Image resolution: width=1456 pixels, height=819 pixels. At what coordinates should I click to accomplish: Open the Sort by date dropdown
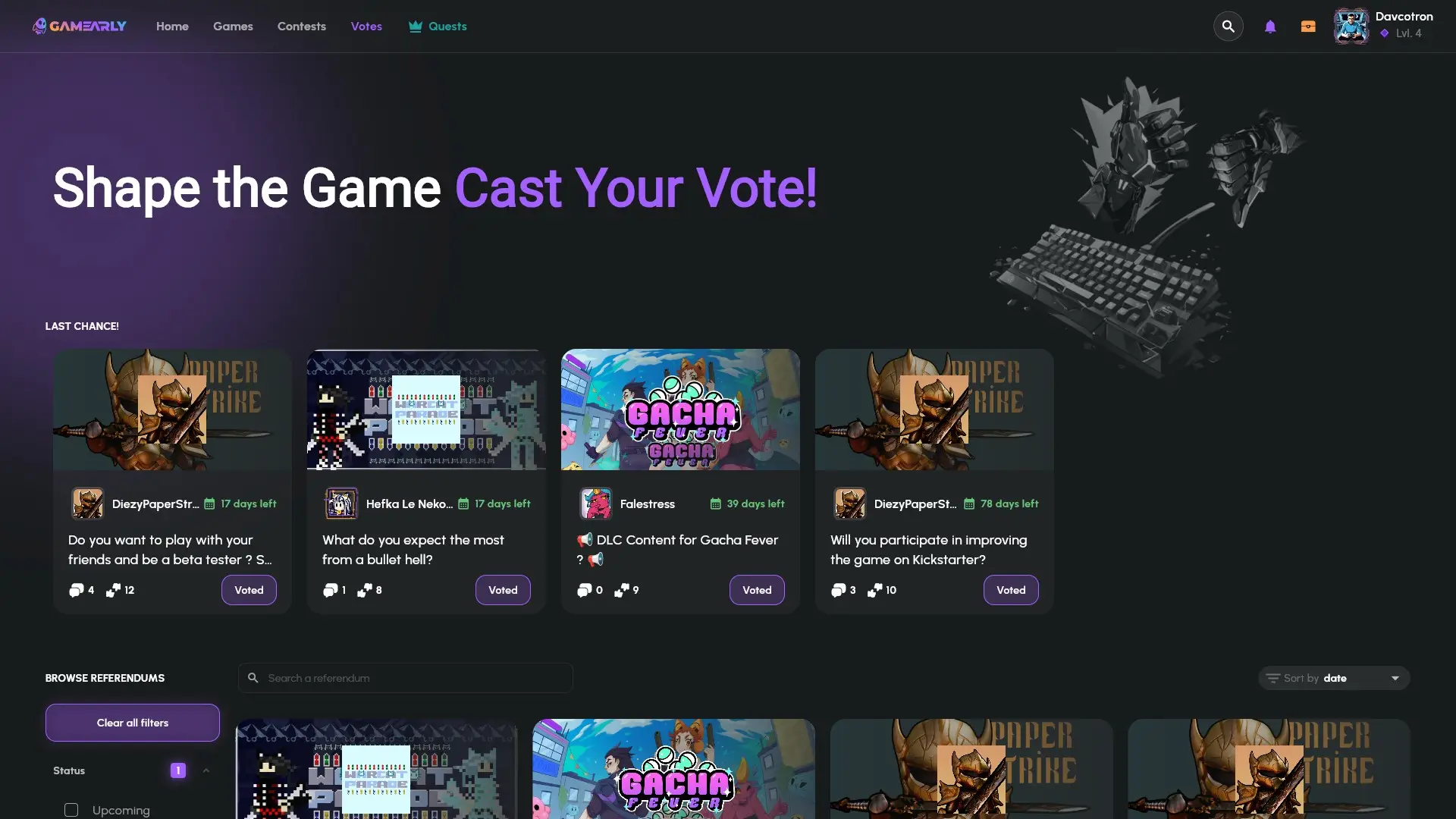[1334, 678]
